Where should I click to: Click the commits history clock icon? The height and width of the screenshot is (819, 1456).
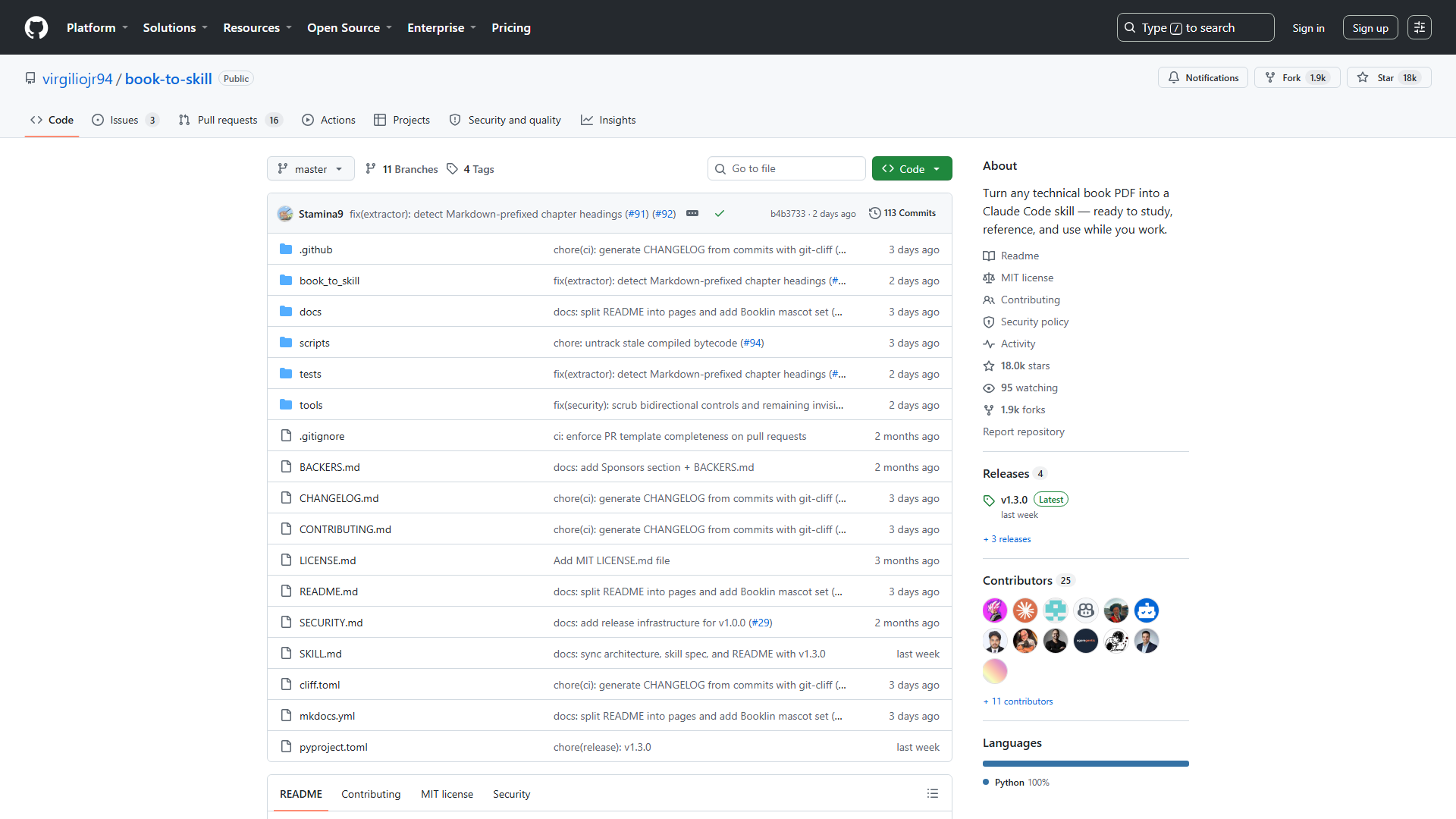point(875,214)
